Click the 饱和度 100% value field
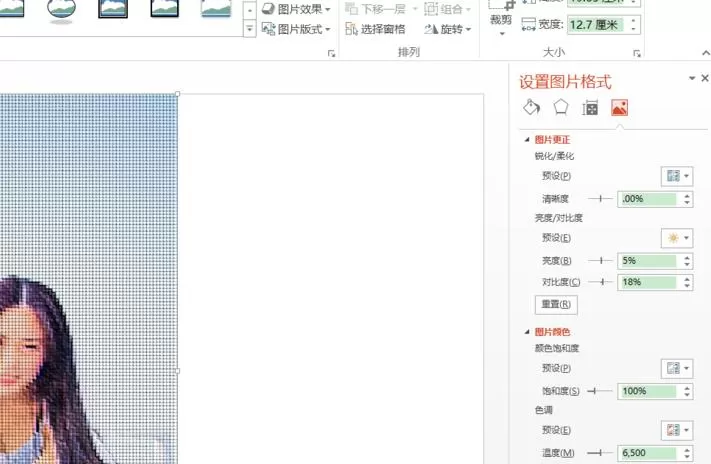 pyautogui.click(x=649, y=391)
